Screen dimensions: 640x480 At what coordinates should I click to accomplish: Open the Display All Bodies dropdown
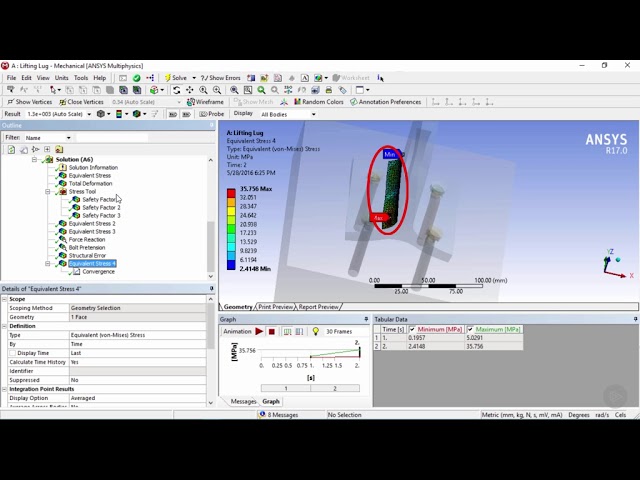[x=313, y=114]
